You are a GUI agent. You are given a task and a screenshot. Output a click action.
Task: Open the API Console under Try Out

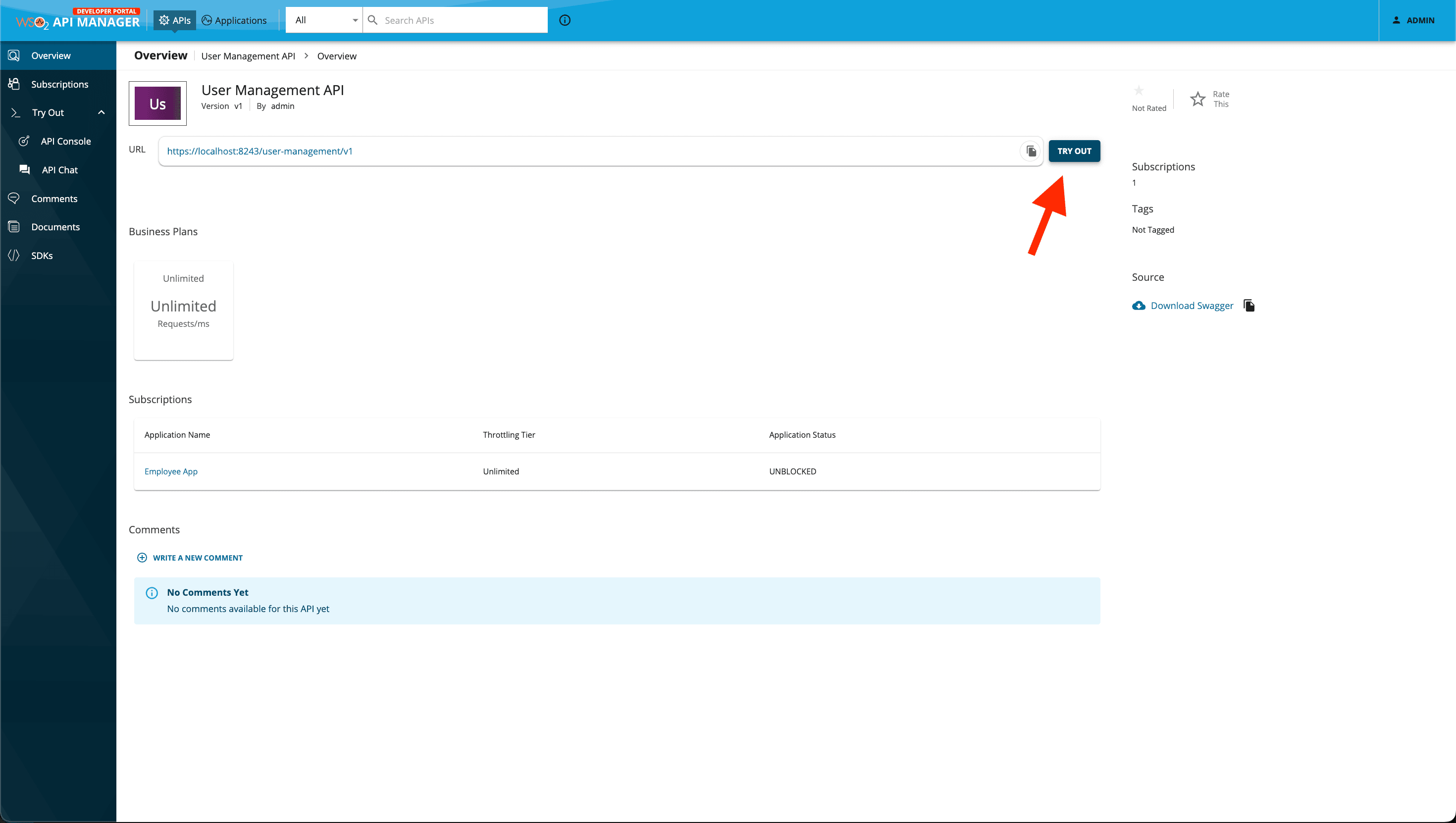click(66, 141)
